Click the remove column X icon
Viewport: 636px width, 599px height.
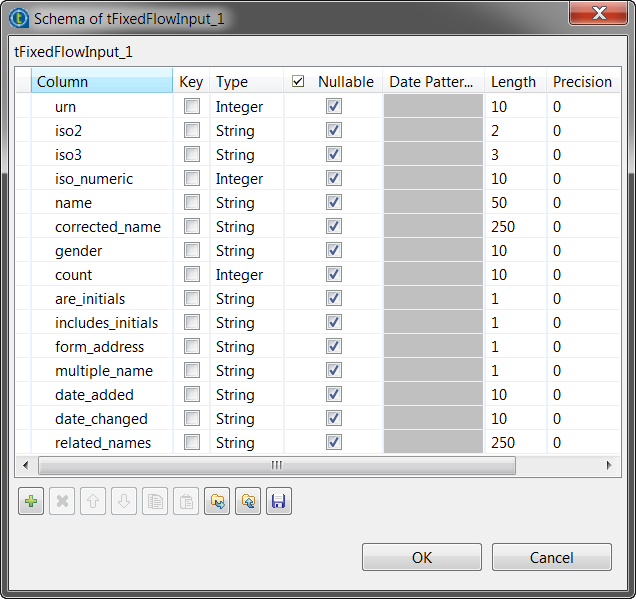point(62,501)
